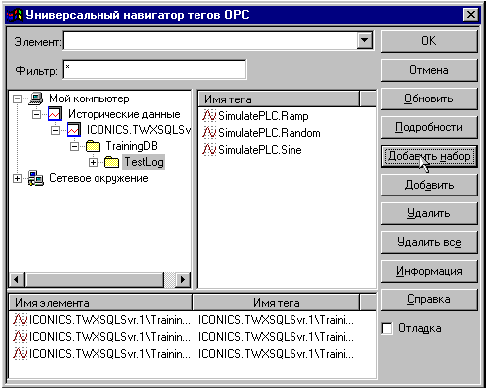This screenshot has height=389, width=487.
Task: Click the Исторические данные chart icon
Action: tap(55, 114)
